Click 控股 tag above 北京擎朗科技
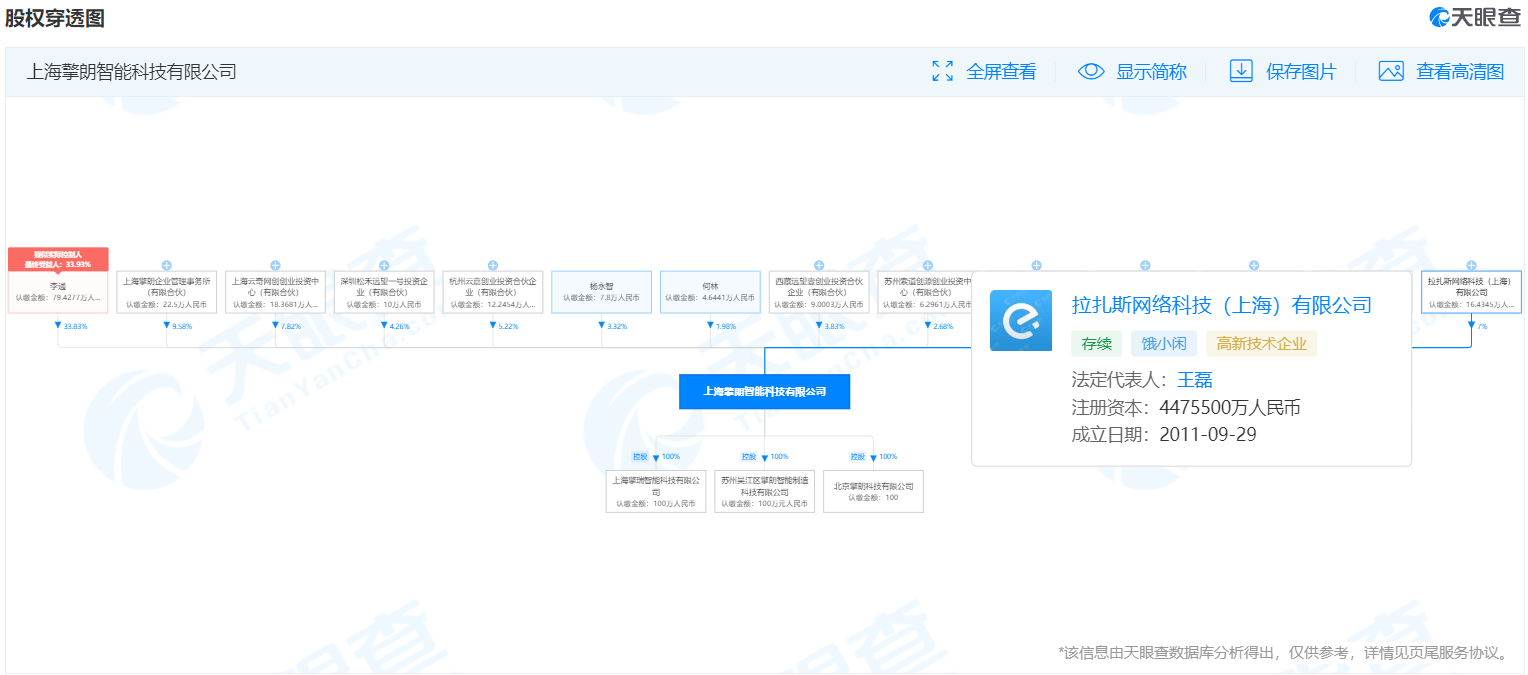 tap(857, 456)
